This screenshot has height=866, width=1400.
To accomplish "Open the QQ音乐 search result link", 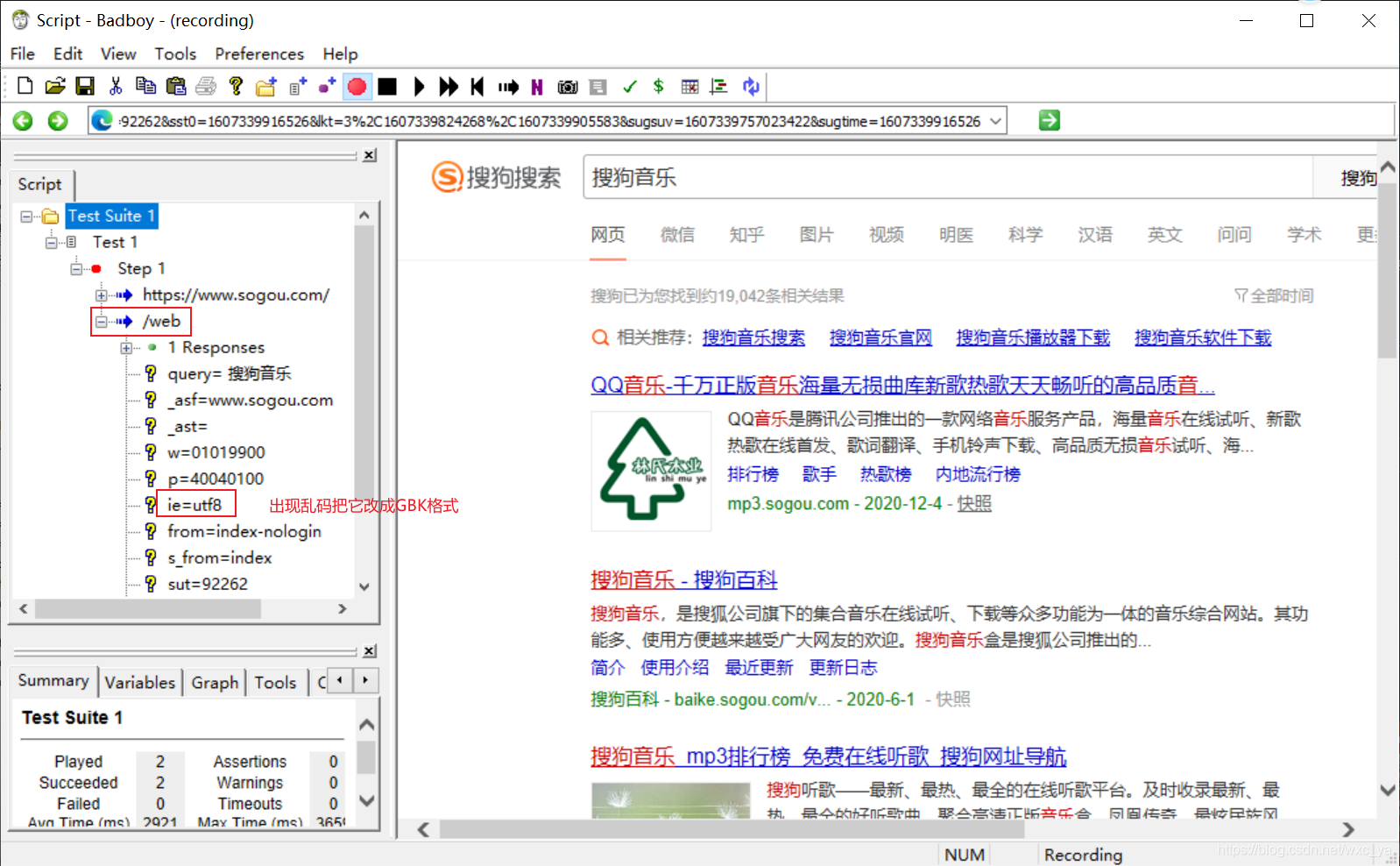I will tap(902, 385).
